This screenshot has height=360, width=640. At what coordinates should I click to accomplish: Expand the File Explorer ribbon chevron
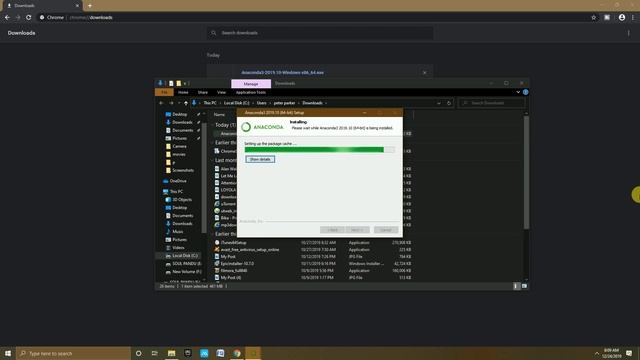518,92
